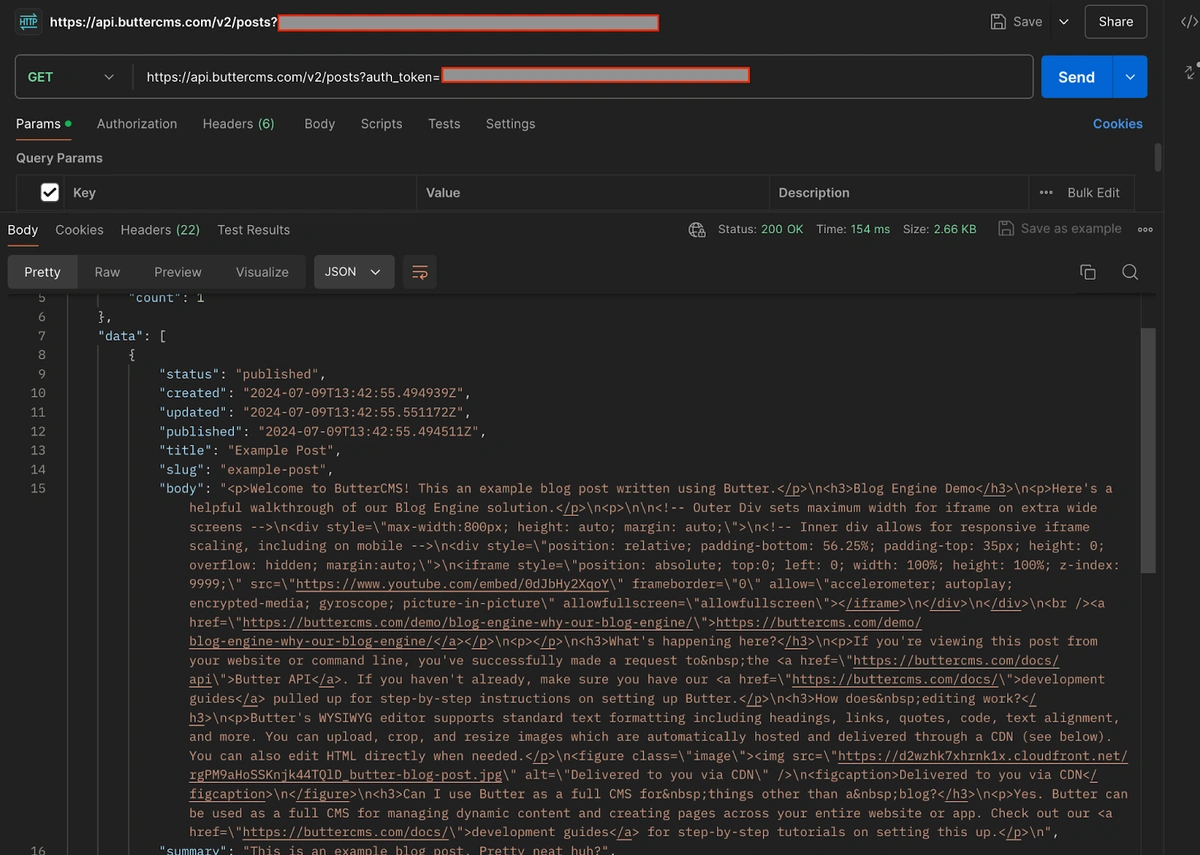Click the Query Params heading
This screenshot has height=855, width=1200.
point(59,158)
